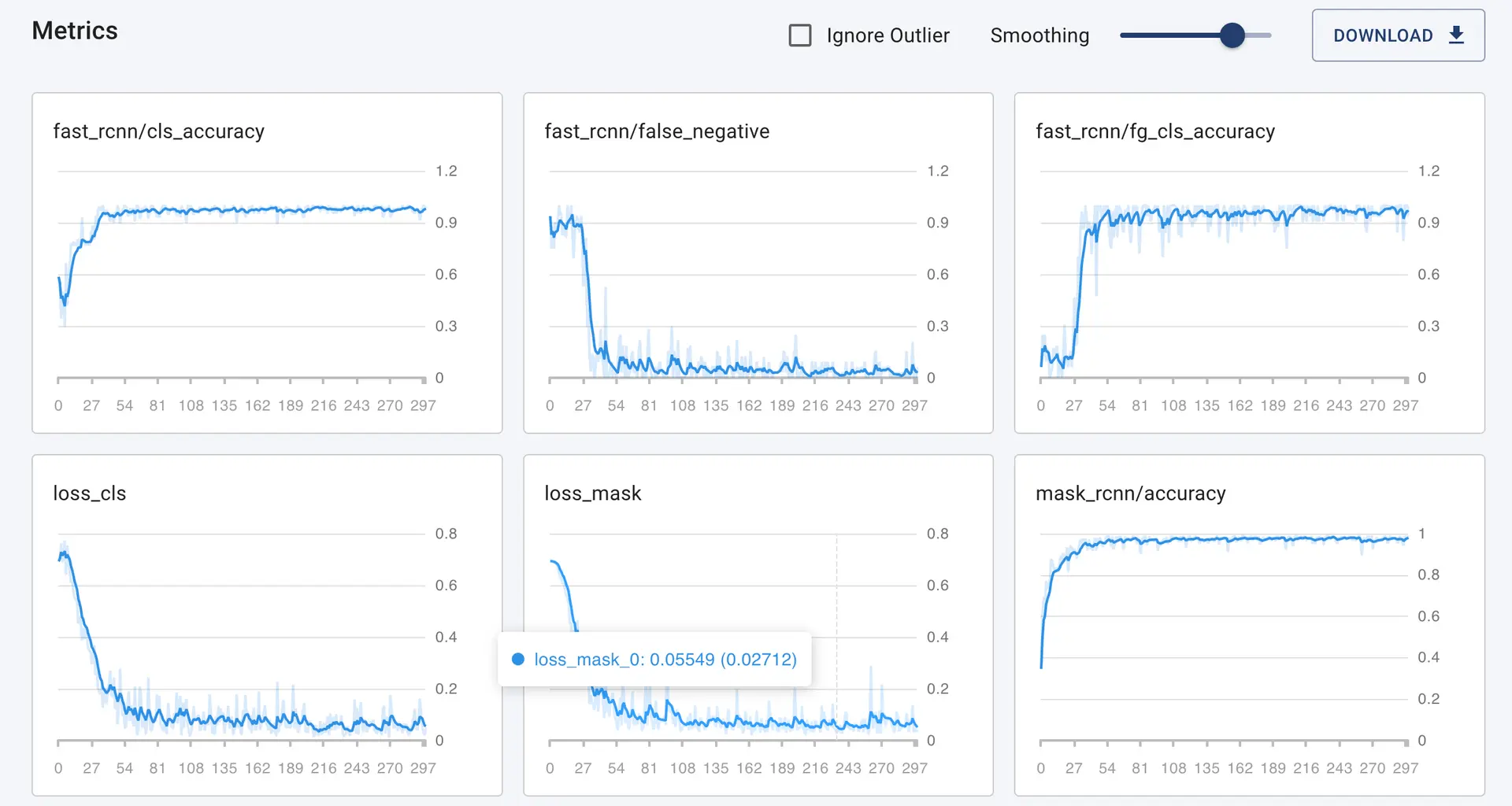1512x806 pixels.
Task: Click the mask_rcnn/accuracy chart plot
Action: click(1224, 638)
